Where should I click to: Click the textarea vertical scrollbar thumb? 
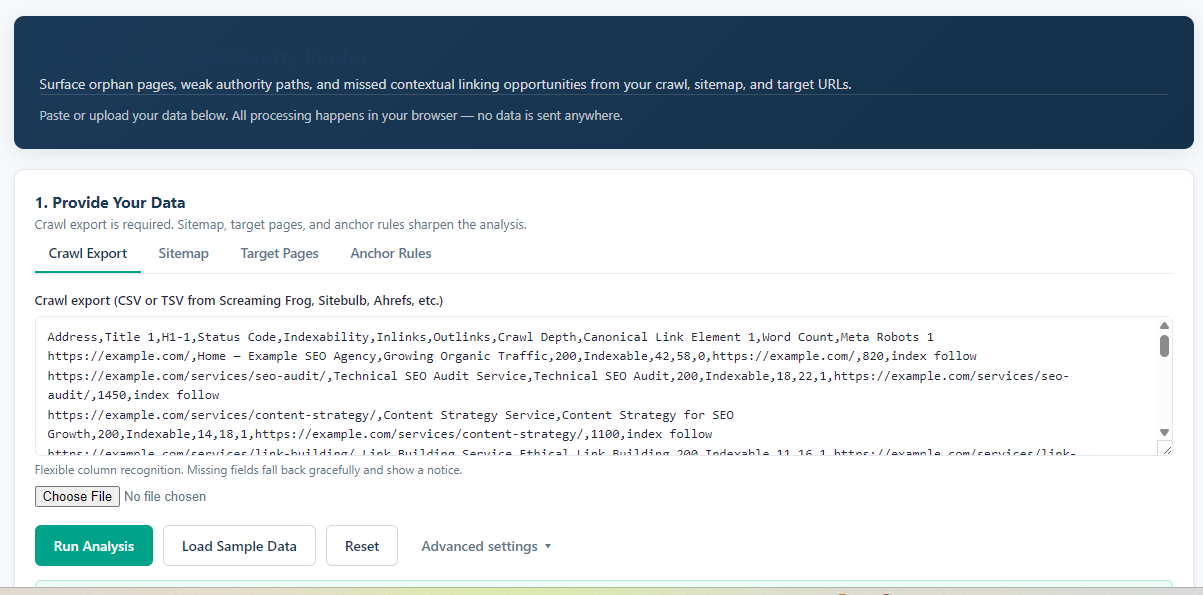coord(1164,346)
